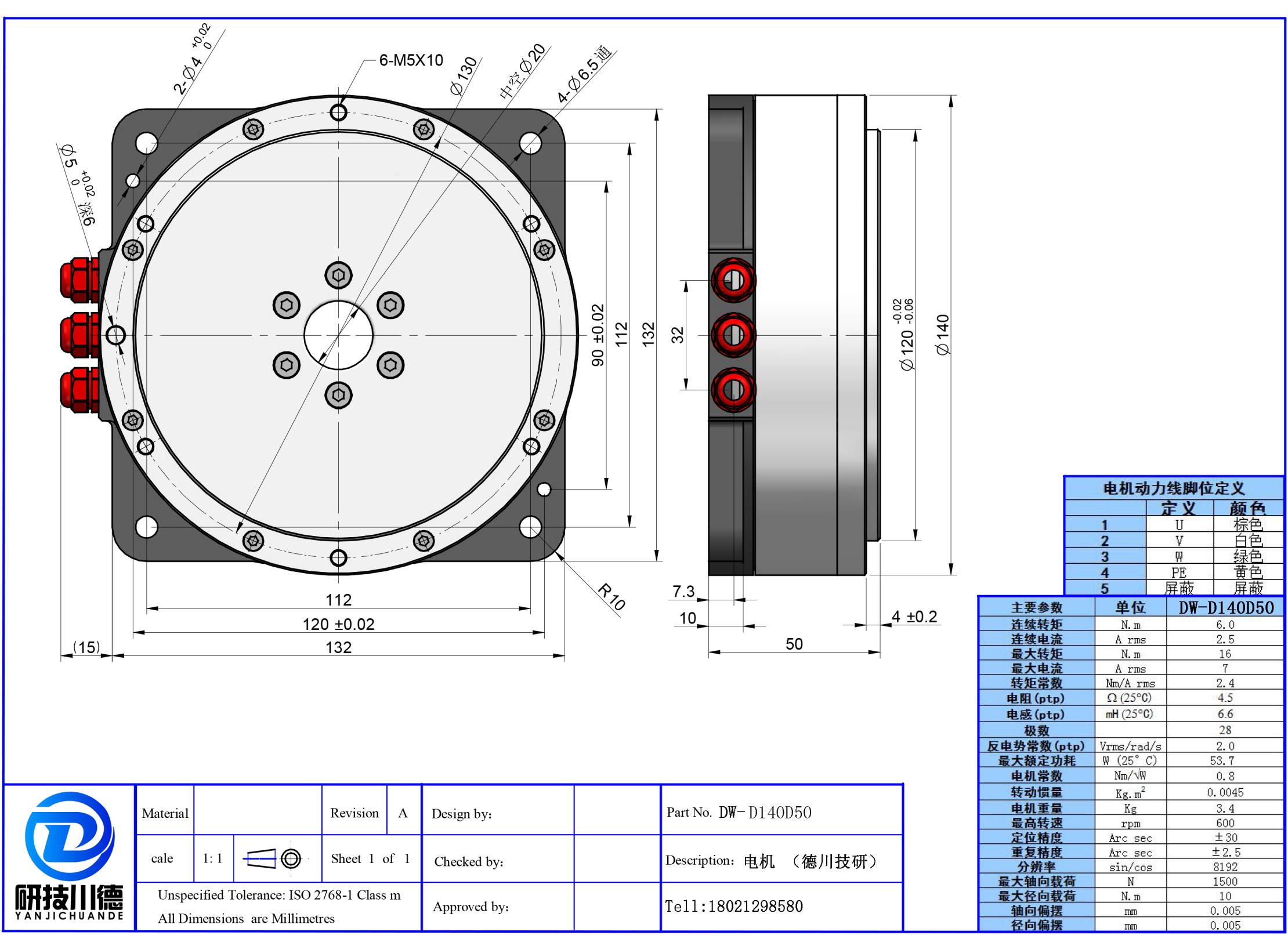Click the "1:1" scale value
This screenshot has height=935, width=1288.
click(212, 858)
